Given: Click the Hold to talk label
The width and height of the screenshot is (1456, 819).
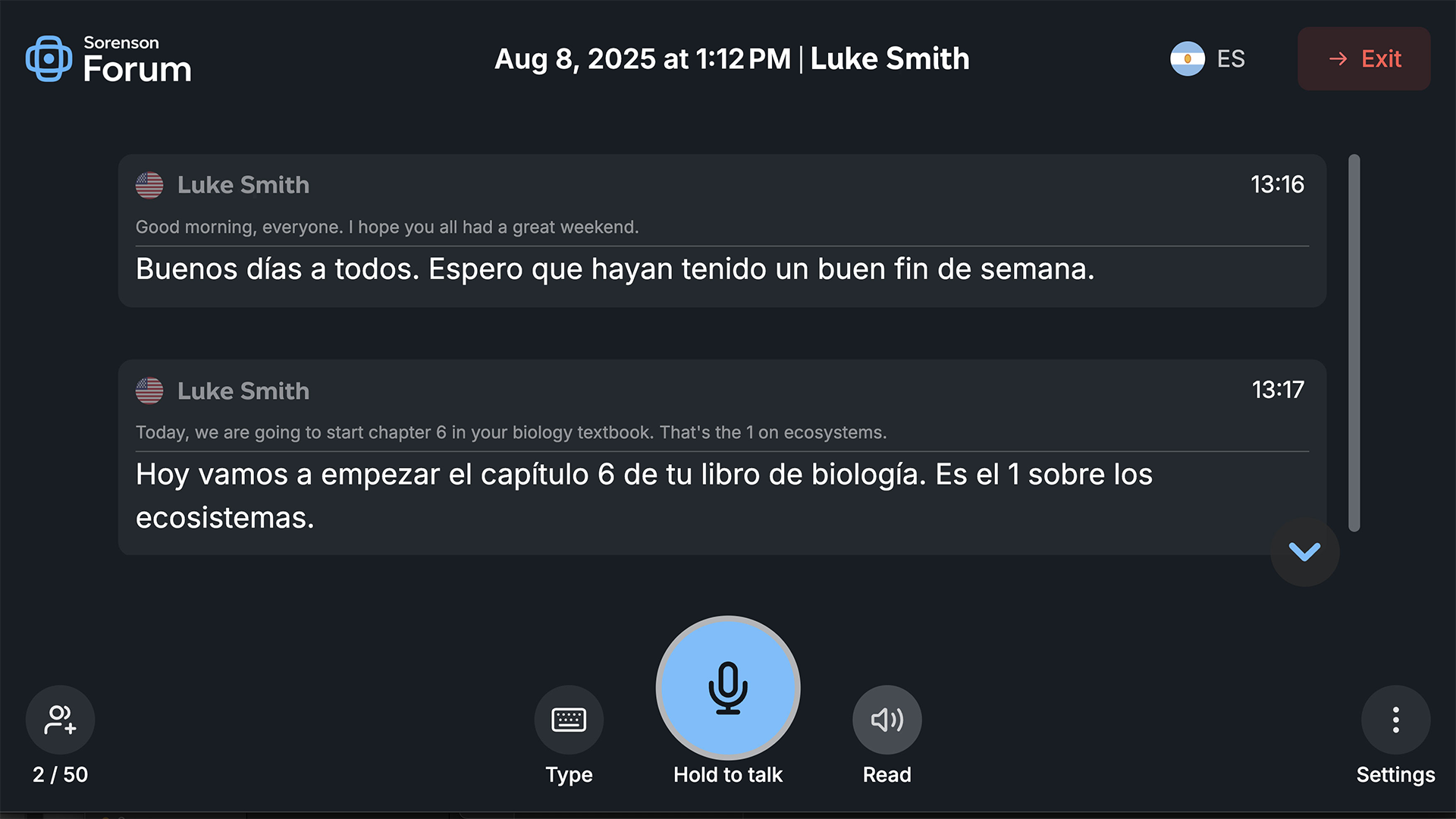Looking at the screenshot, I should pyautogui.click(x=728, y=774).
